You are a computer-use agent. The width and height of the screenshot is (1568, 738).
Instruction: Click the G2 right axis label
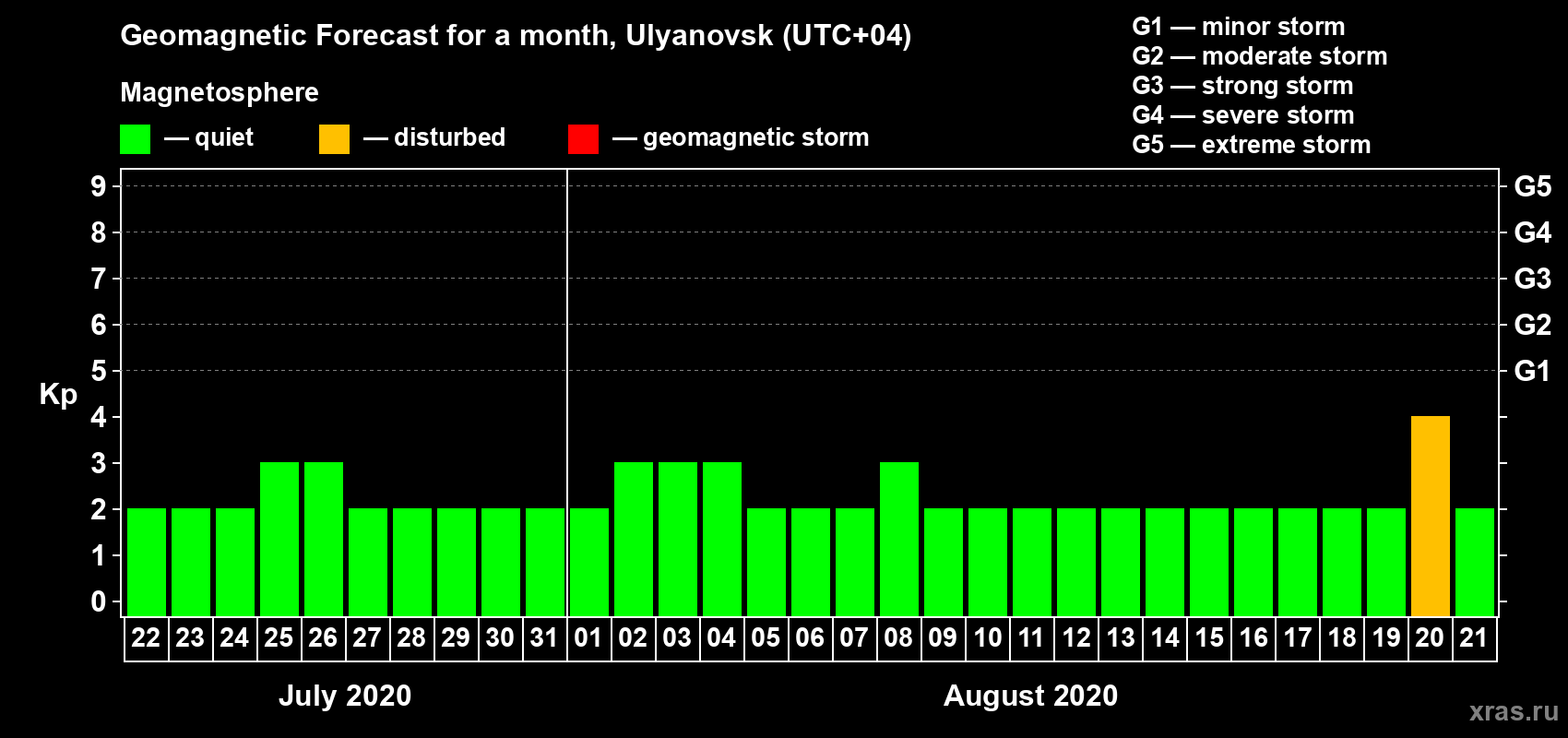(1533, 325)
